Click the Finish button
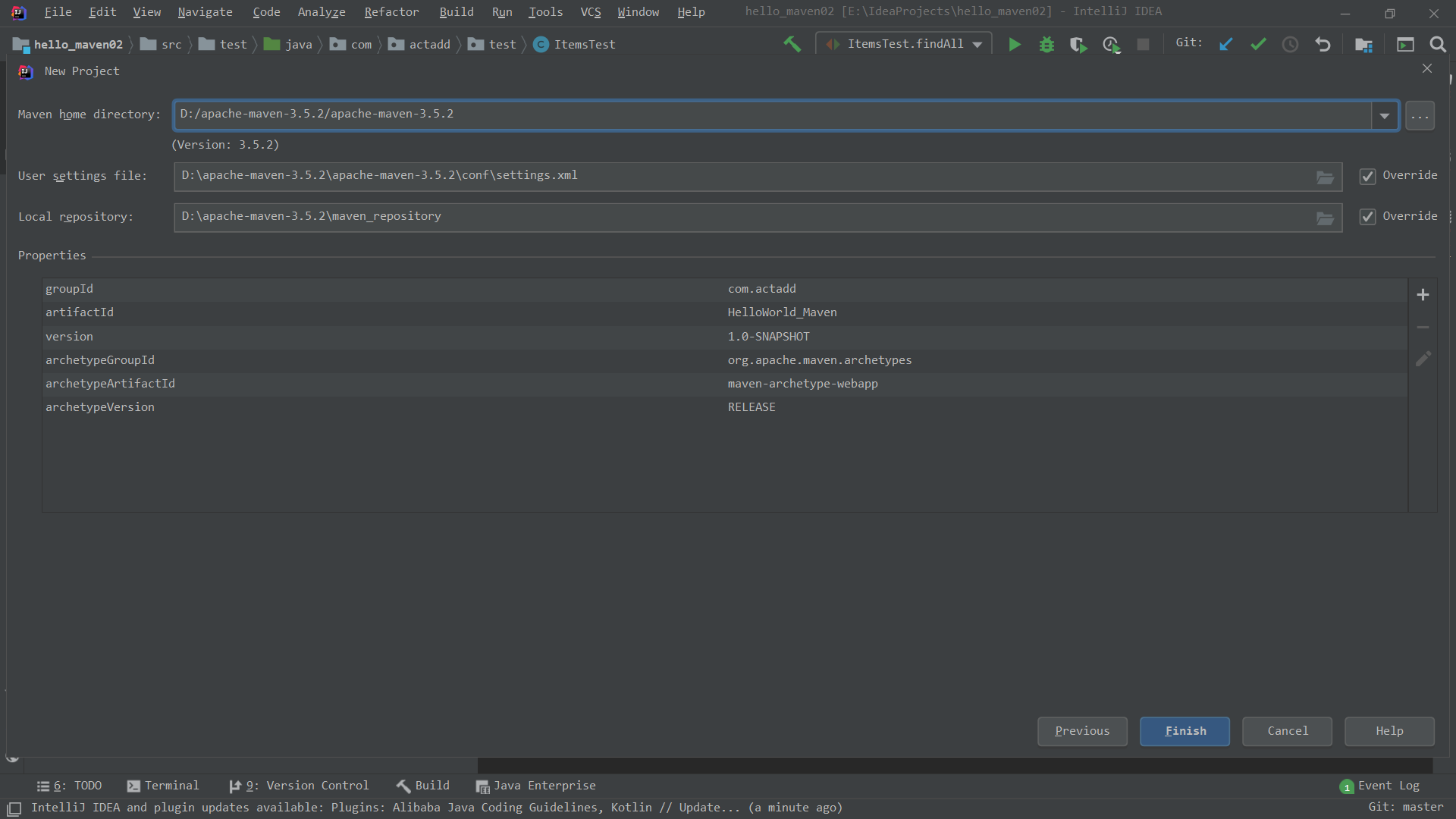The height and width of the screenshot is (819, 1456). click(x=1185, y=731)
